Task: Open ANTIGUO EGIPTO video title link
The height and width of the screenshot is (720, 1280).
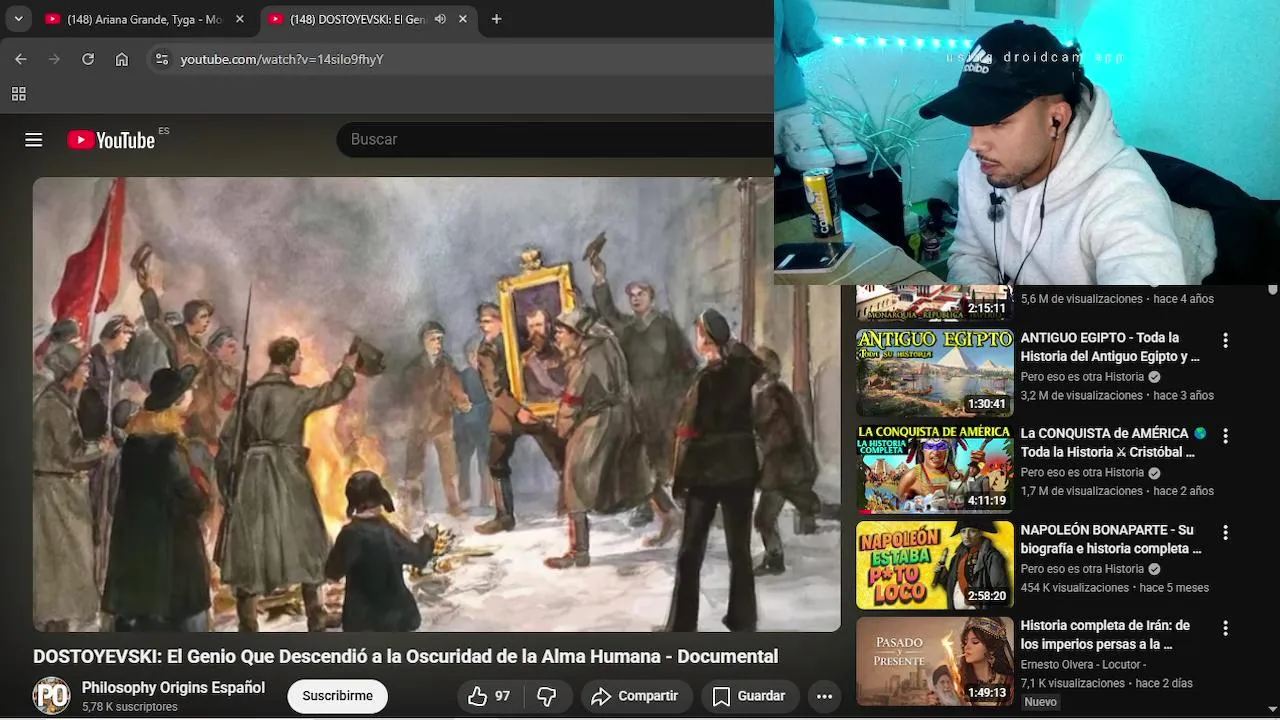Action: 1110,347
